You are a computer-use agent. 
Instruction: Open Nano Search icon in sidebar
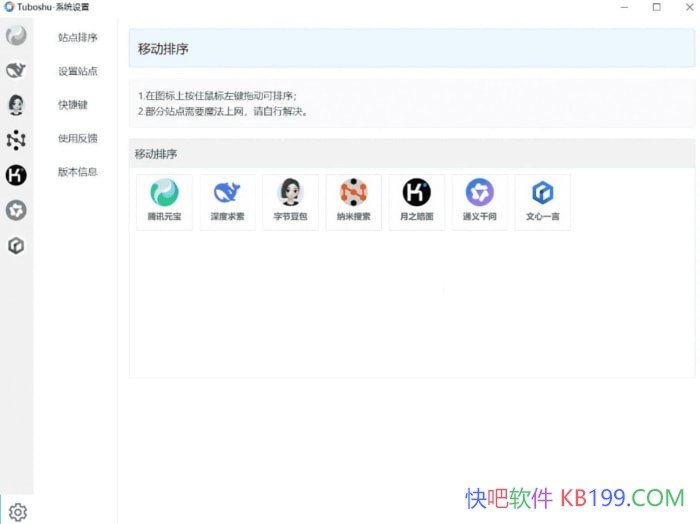16,140
